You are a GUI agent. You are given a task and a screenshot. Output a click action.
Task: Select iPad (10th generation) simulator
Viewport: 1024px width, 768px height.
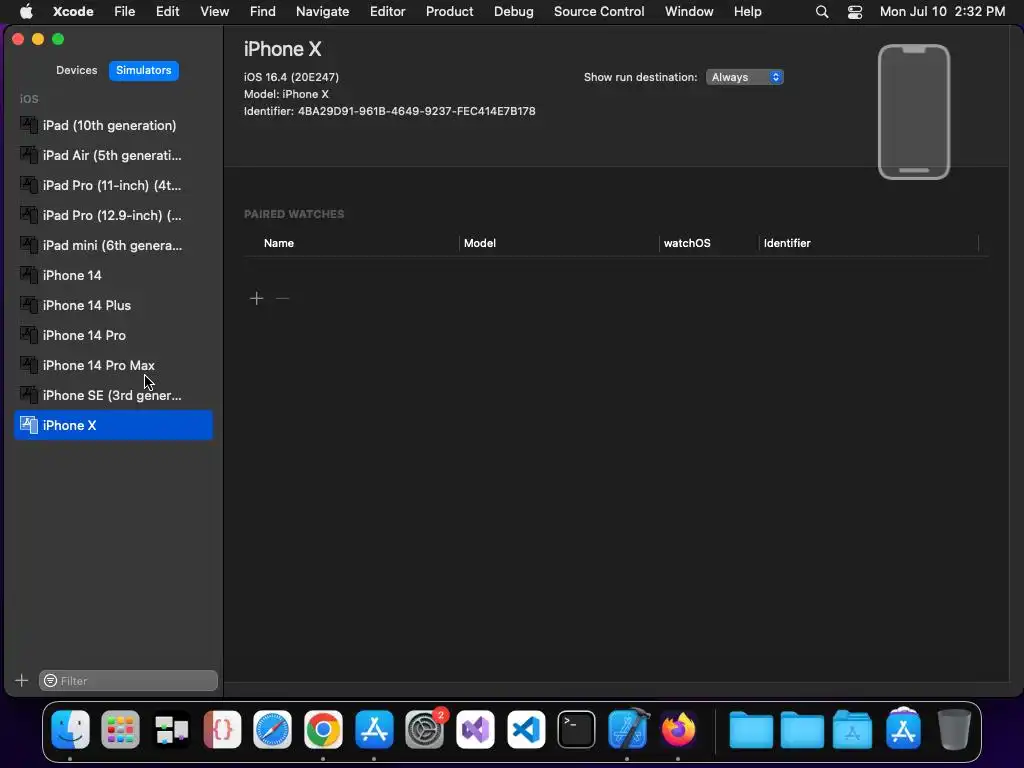coord(113,125)
